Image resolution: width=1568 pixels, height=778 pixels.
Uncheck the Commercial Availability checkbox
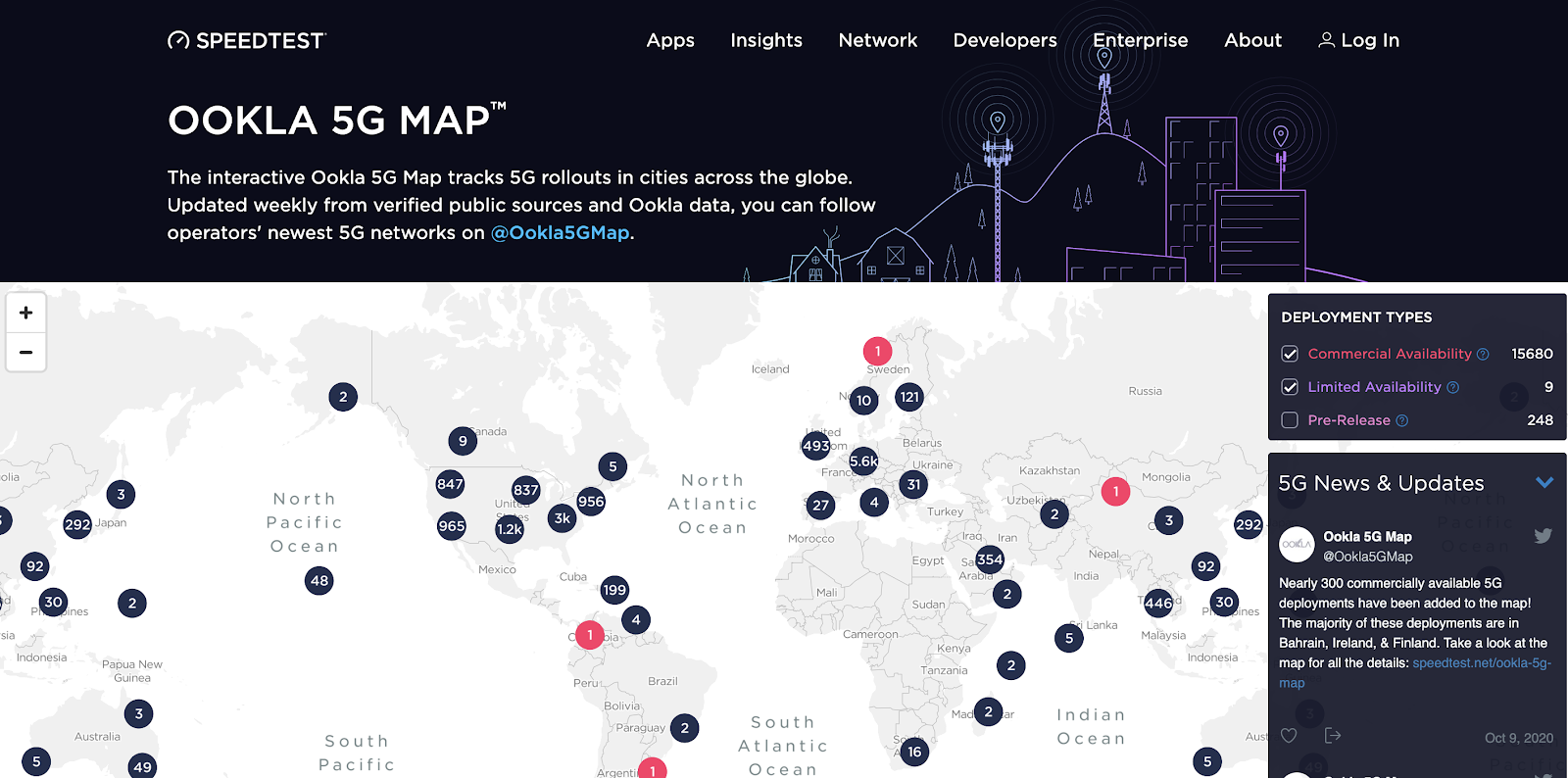[1290, 354]
